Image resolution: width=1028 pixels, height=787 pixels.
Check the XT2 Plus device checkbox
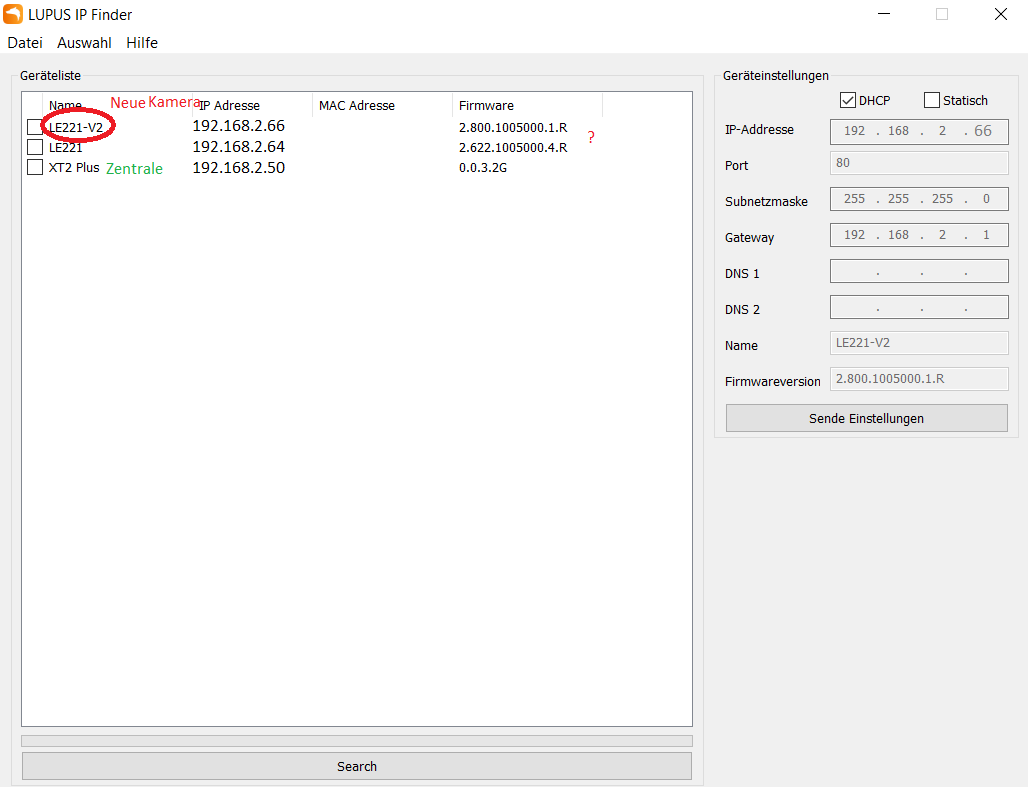tap(35, 167)
